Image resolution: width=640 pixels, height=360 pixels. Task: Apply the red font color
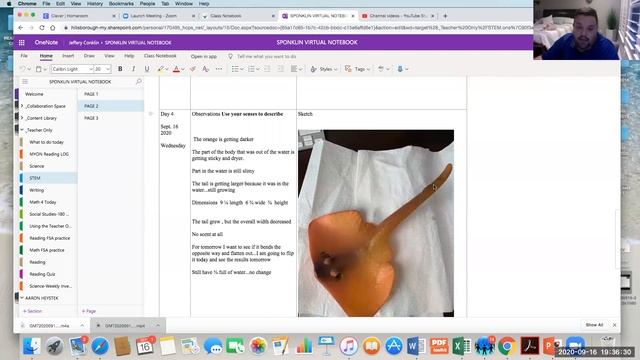[176, 69]
